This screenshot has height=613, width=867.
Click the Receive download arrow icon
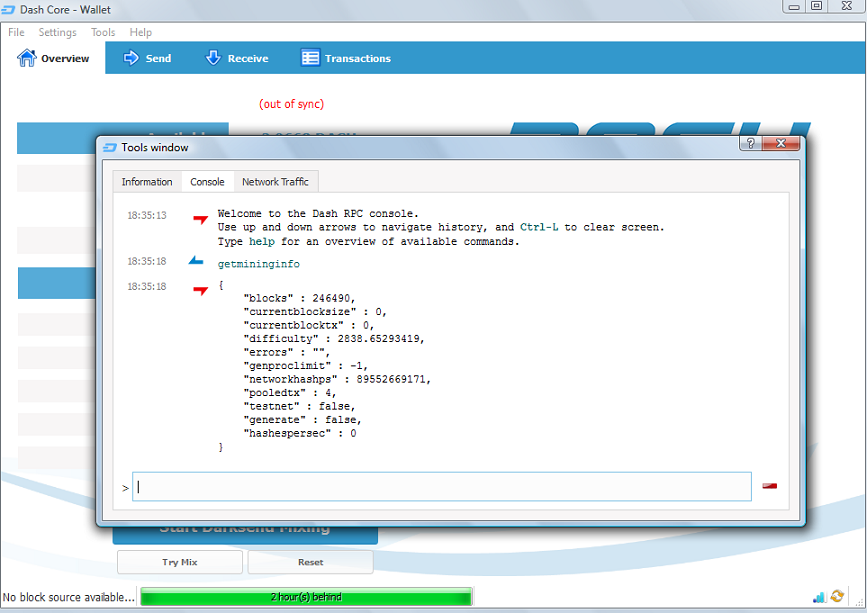(213, 58)
